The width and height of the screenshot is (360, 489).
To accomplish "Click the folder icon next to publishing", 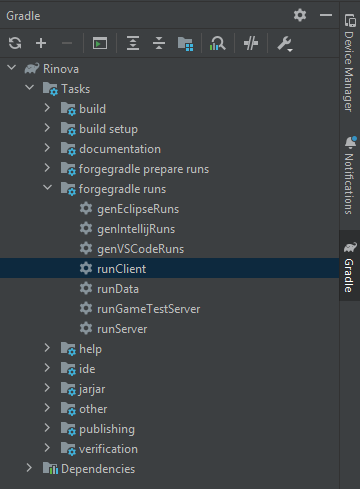I will [68, 429].
